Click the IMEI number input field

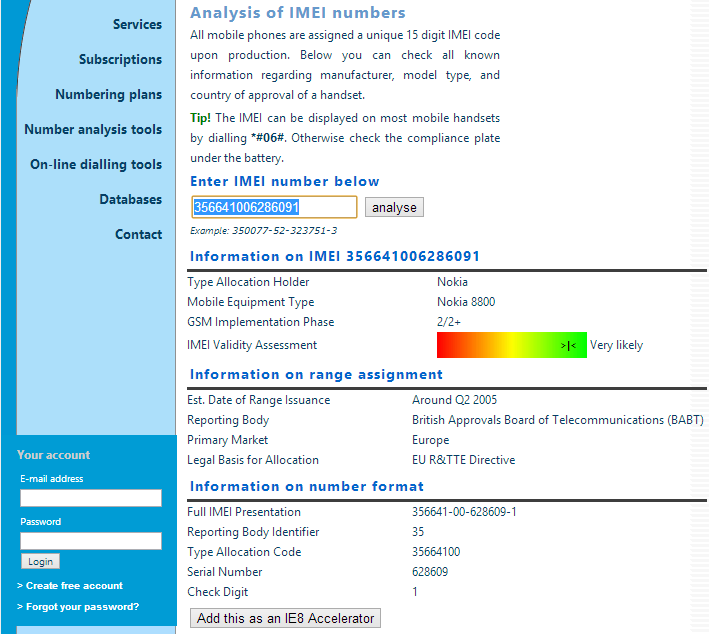pyautogui.click(x=274, y=207)
